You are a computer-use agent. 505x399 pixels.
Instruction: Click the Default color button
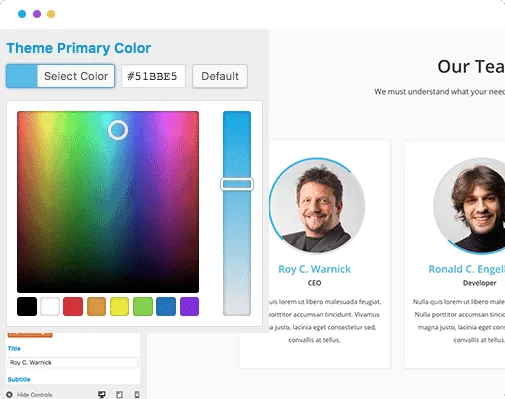(x=220, y=76)
